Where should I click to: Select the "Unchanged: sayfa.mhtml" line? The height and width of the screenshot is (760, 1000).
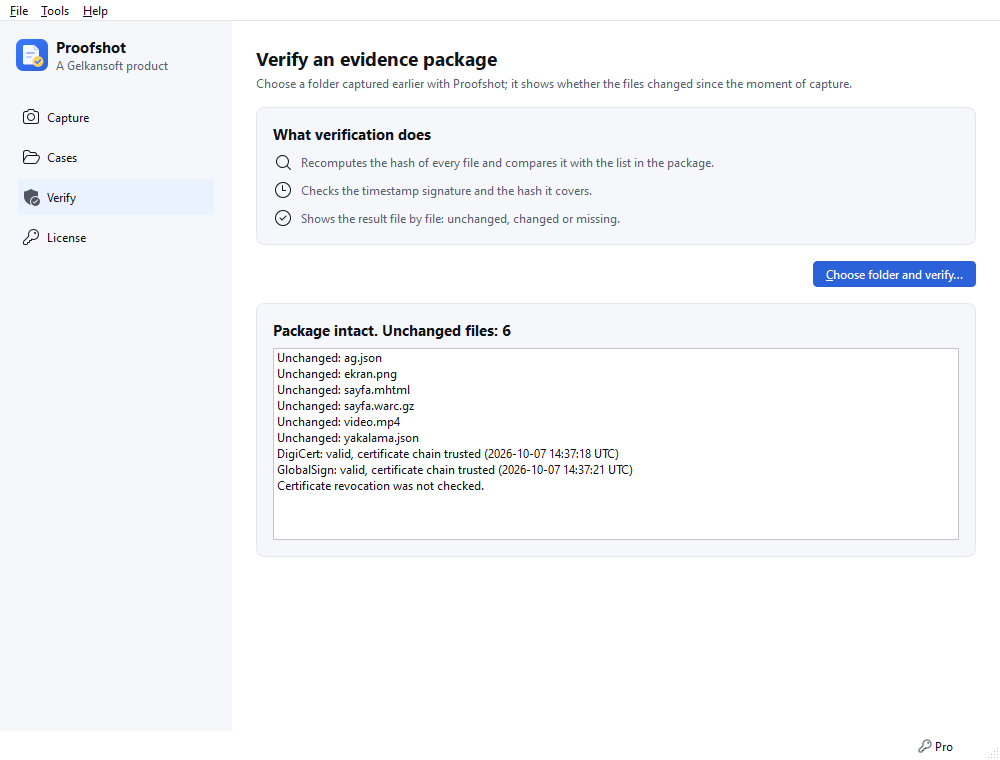(x=343, y=390)
